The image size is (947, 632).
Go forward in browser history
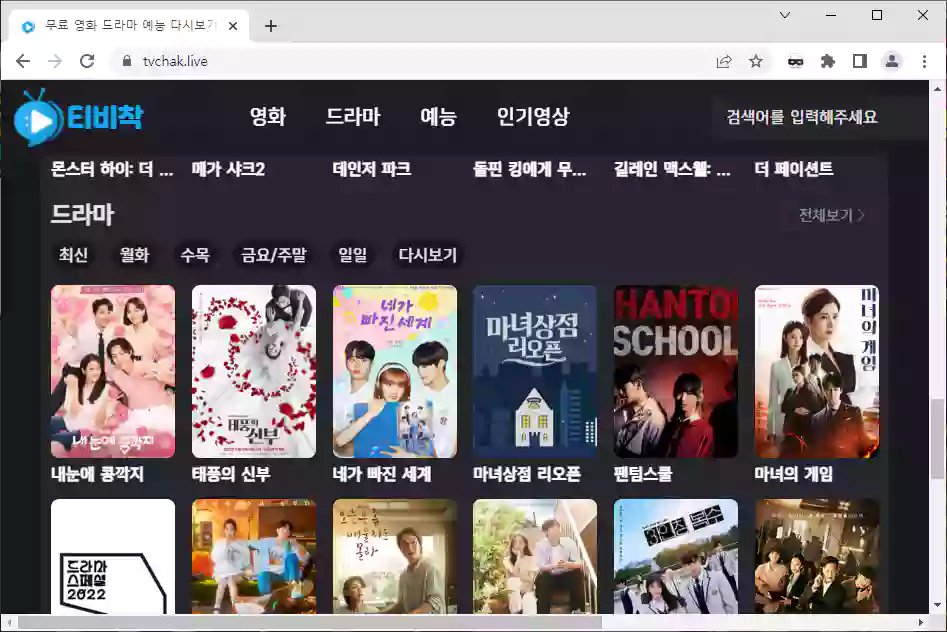tap(55, 61)
